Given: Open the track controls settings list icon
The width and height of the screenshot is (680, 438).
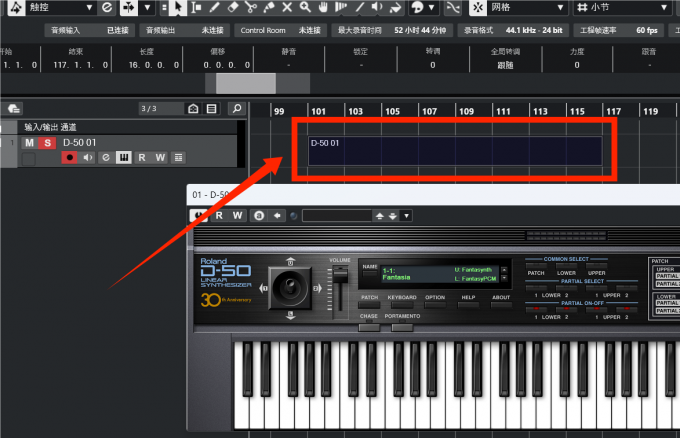Looking at the screenshot, I should (212, 108).
